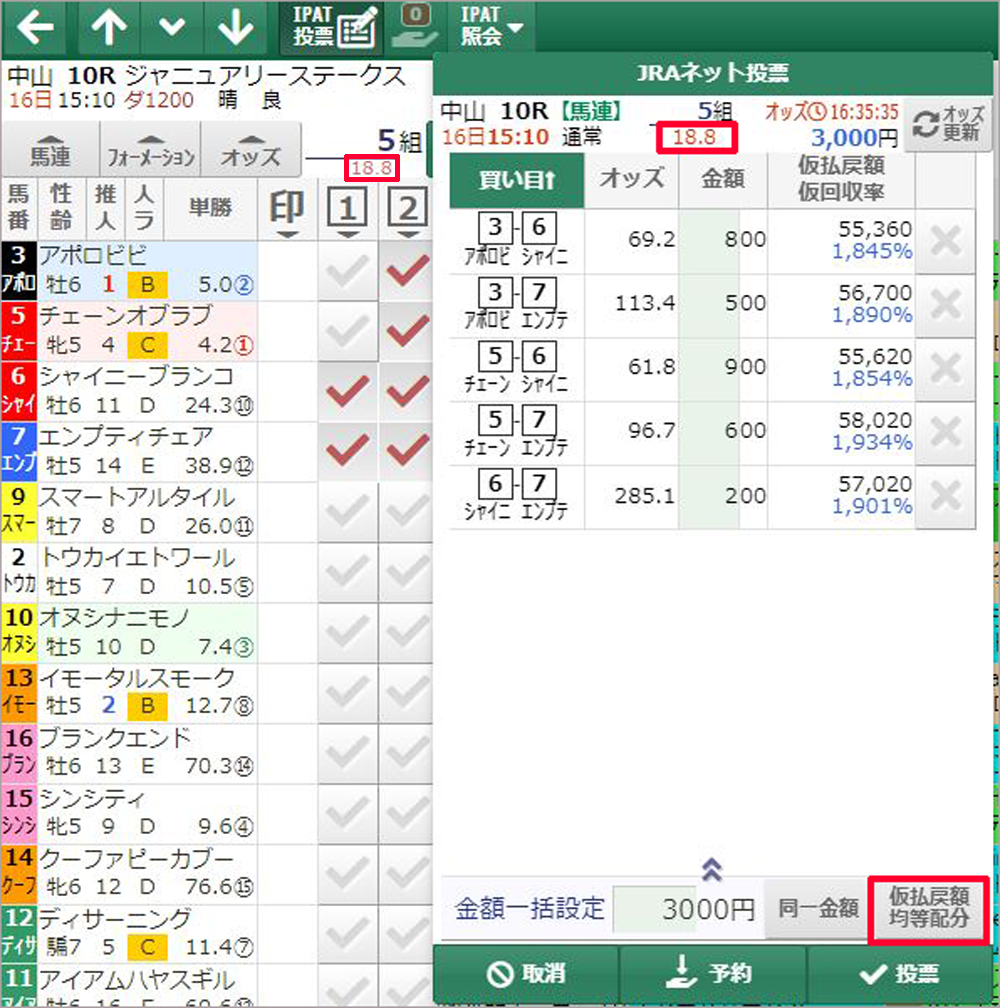Check column 2 for イモータルスモーク
Screen dimensions: 1000x1008
(x=407, y=693)
